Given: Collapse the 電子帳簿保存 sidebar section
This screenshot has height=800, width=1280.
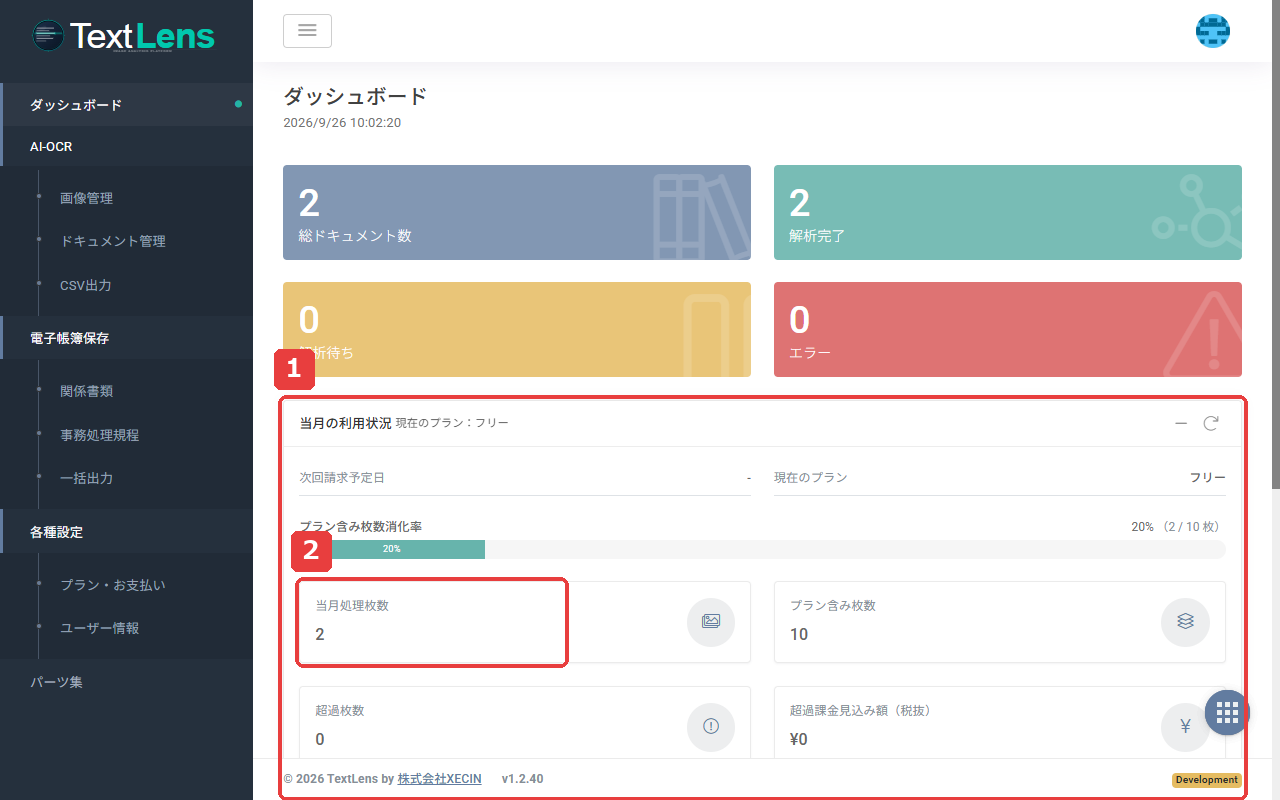Looking at the screenshot, I should coord(126,338).
